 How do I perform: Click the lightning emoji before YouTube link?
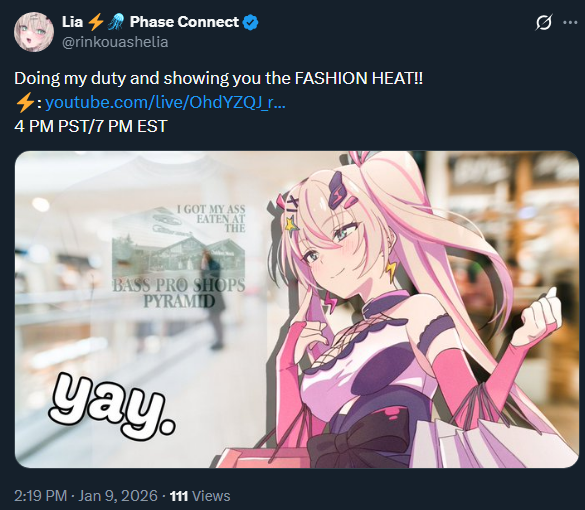point(25,102)
